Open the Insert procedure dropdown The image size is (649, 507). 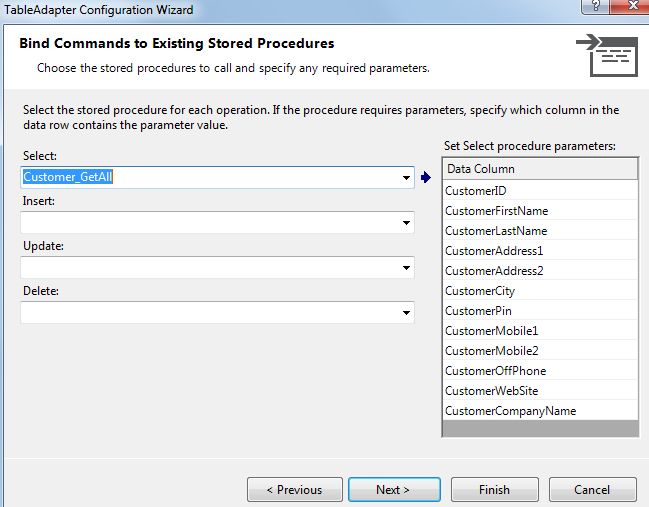(x=406, y=223)
